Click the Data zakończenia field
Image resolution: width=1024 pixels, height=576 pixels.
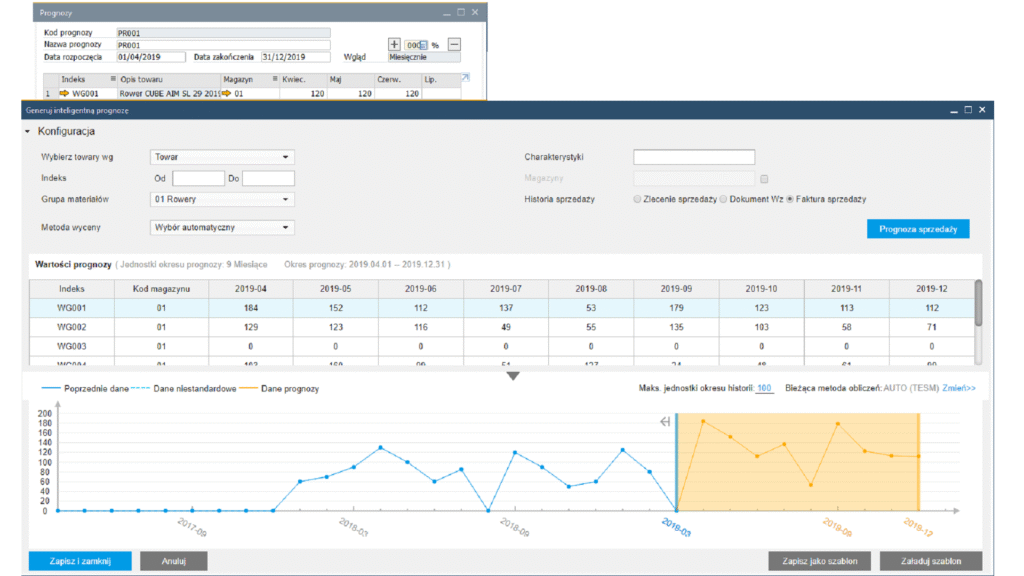pyautogui.click(x=296, y=57)
